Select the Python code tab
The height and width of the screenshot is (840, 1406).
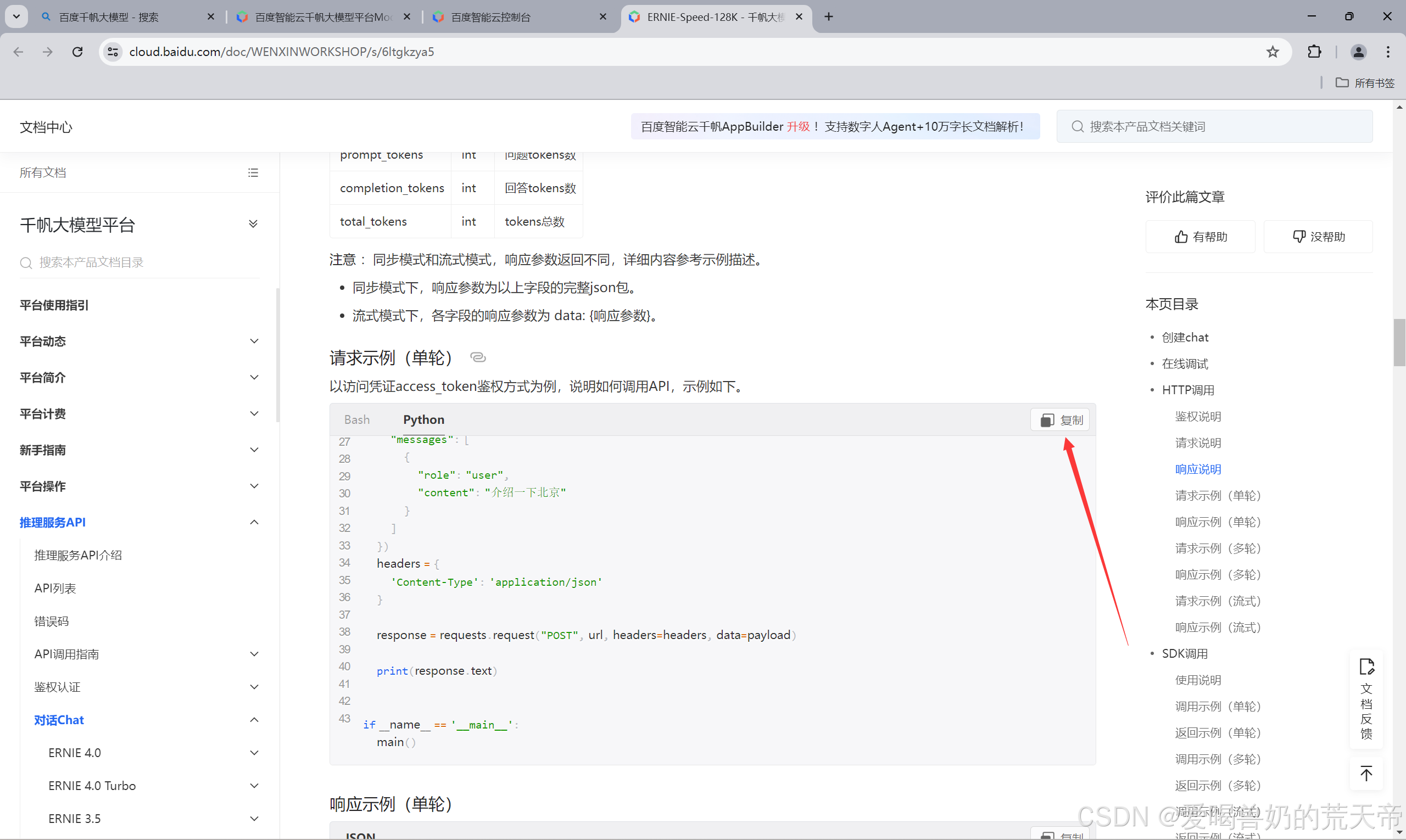coord(423,419)
